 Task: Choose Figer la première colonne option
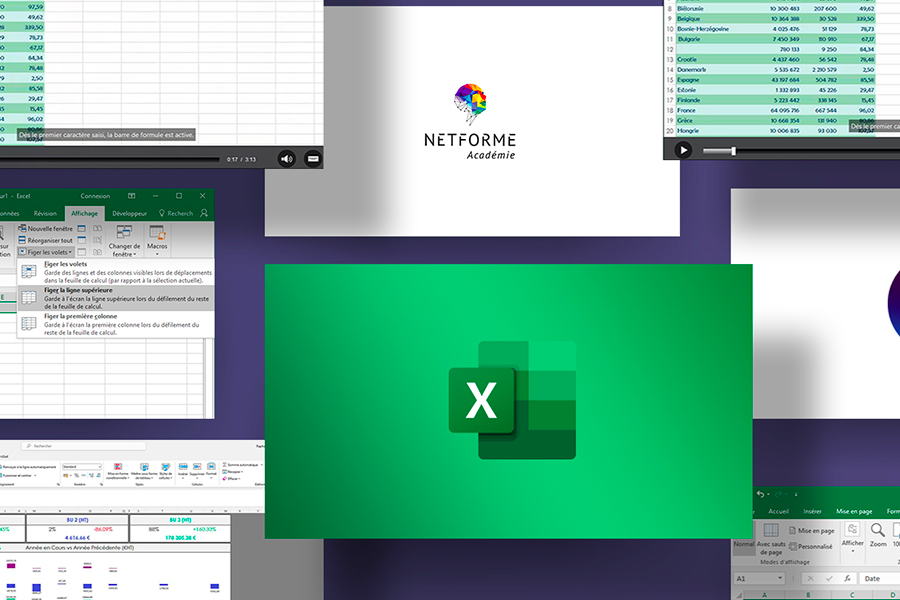116,324
